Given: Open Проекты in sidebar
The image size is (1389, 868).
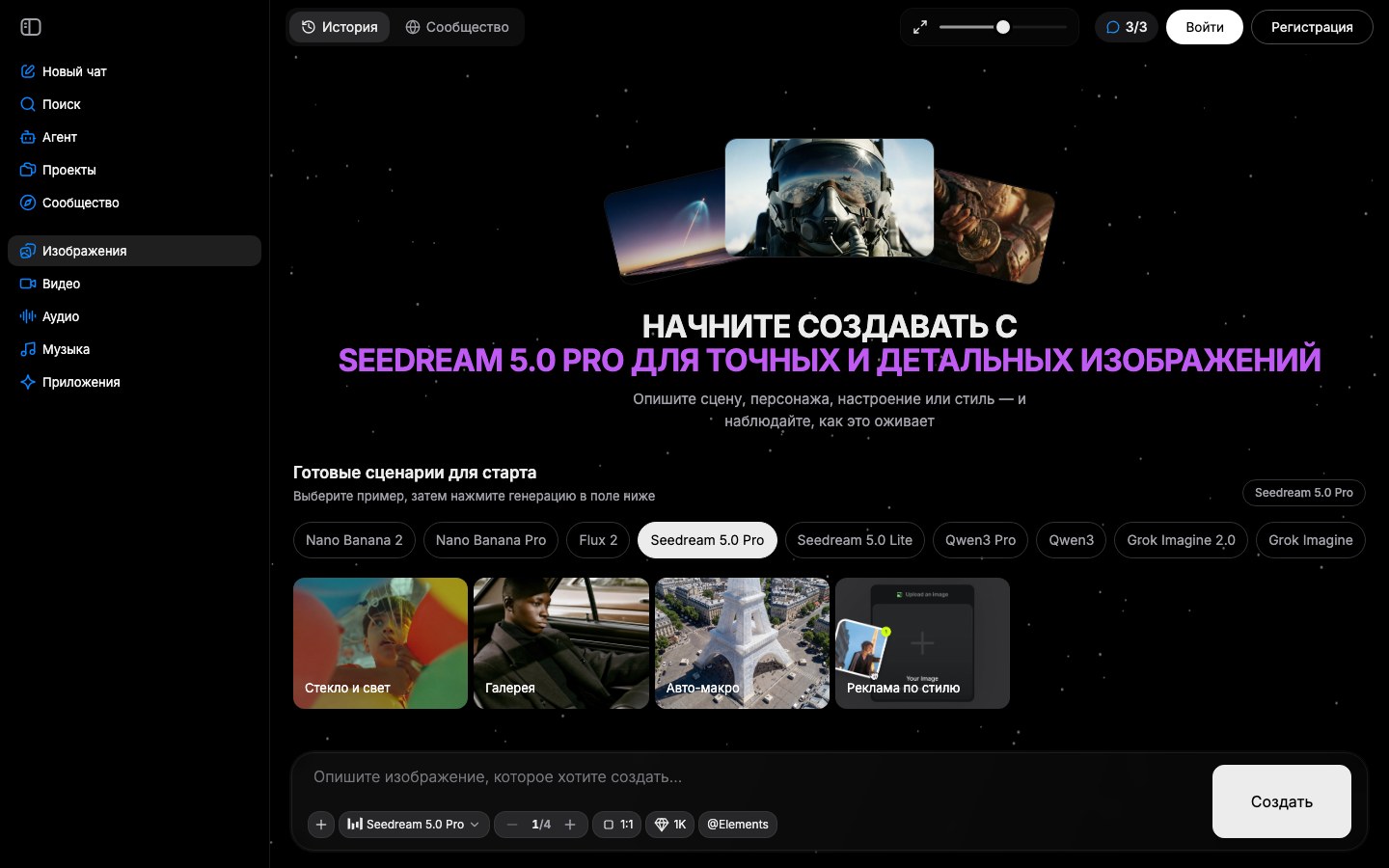Looking at the screenshot, I should coord(134,170).
